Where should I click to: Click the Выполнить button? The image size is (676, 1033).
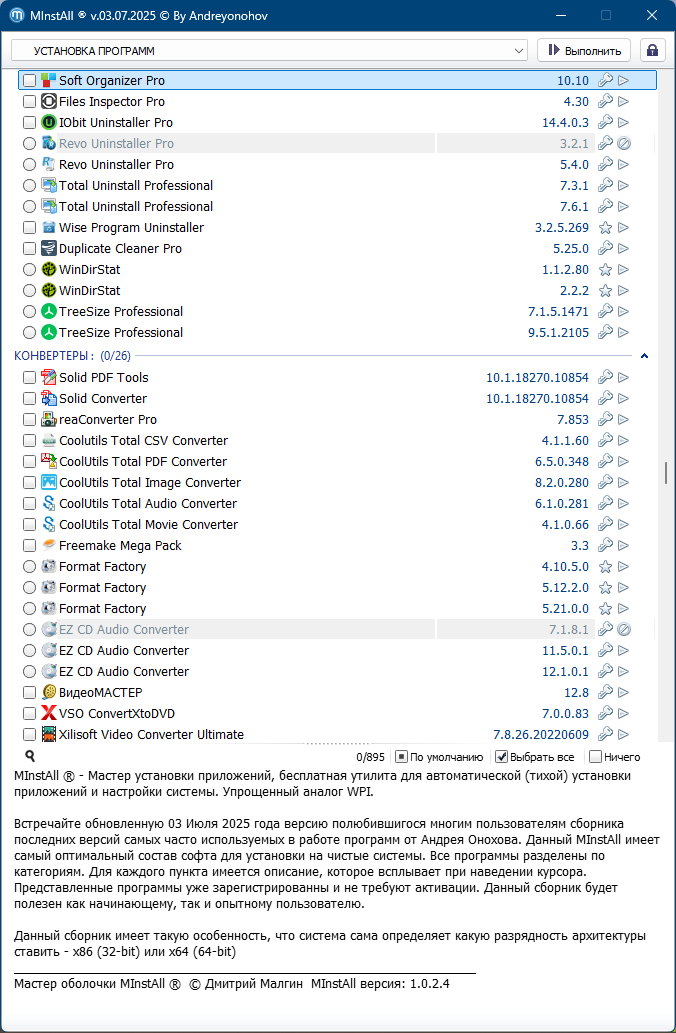click(584, 51)
